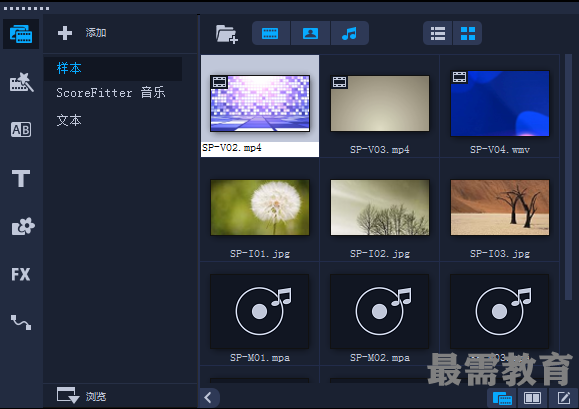579x409 pixels.
Task: Click the SP-I03.jpg file name label
Action: [x=500, y=254]
